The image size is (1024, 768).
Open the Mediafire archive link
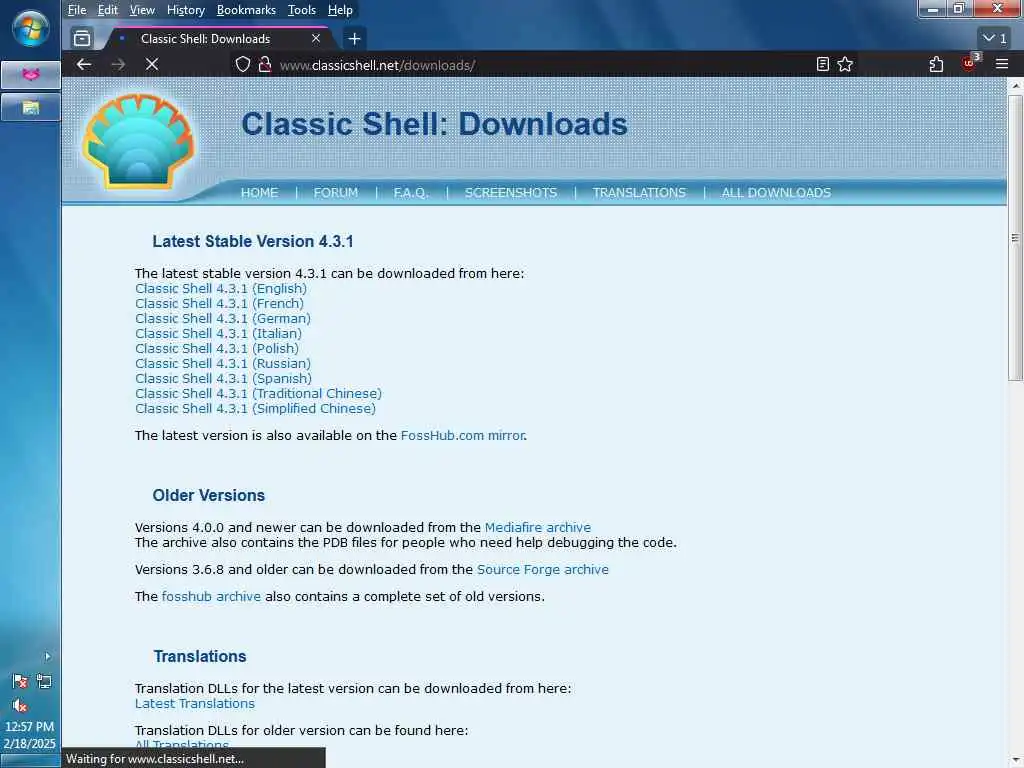point(537,527)
